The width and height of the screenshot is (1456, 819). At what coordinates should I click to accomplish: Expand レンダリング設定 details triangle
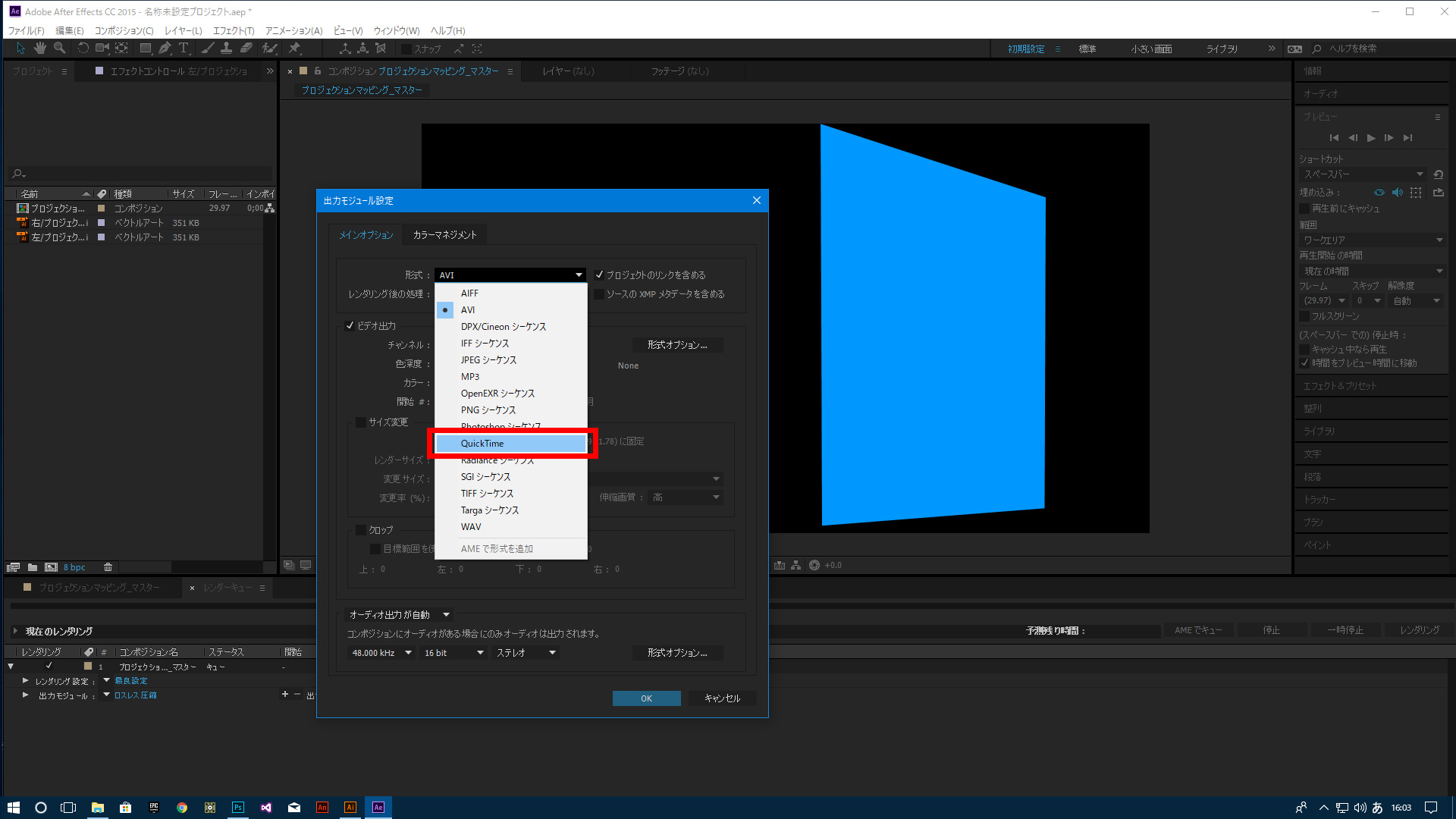pos(26,681)
